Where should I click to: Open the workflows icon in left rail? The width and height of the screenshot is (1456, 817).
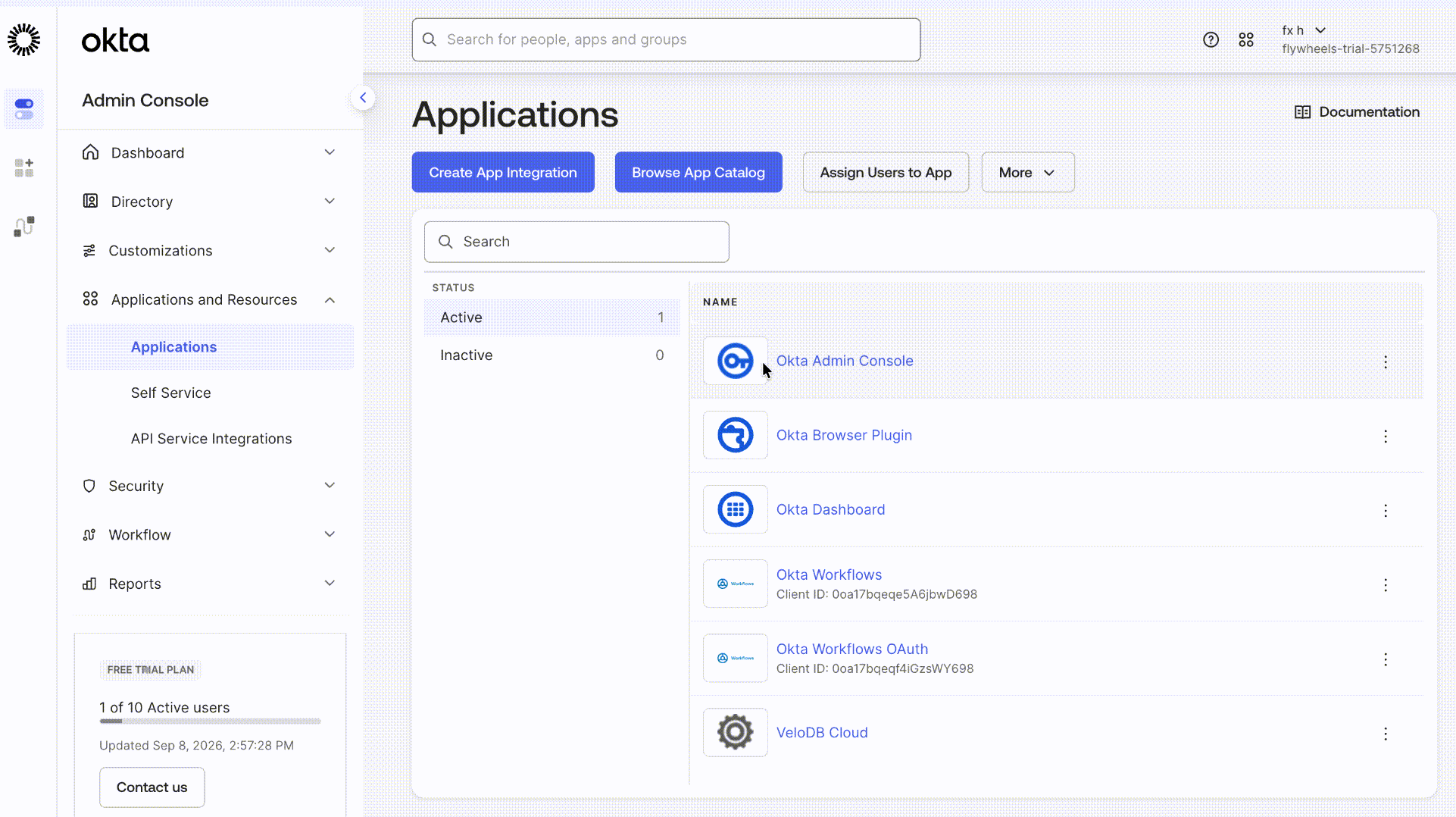point(24,227)
